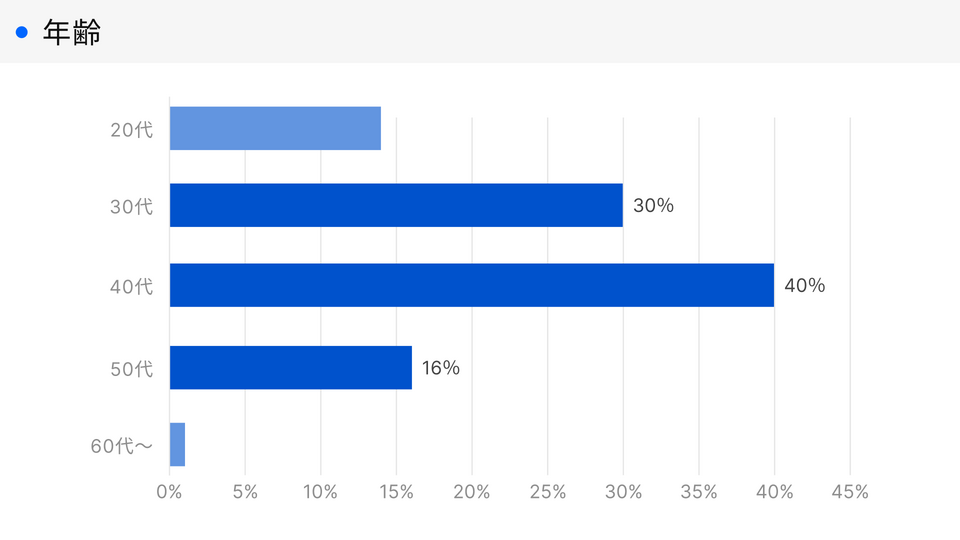The width and height of the screenshot is (960, 540).
Task: Click the 60代～ axis label
Action: [121, 446]
